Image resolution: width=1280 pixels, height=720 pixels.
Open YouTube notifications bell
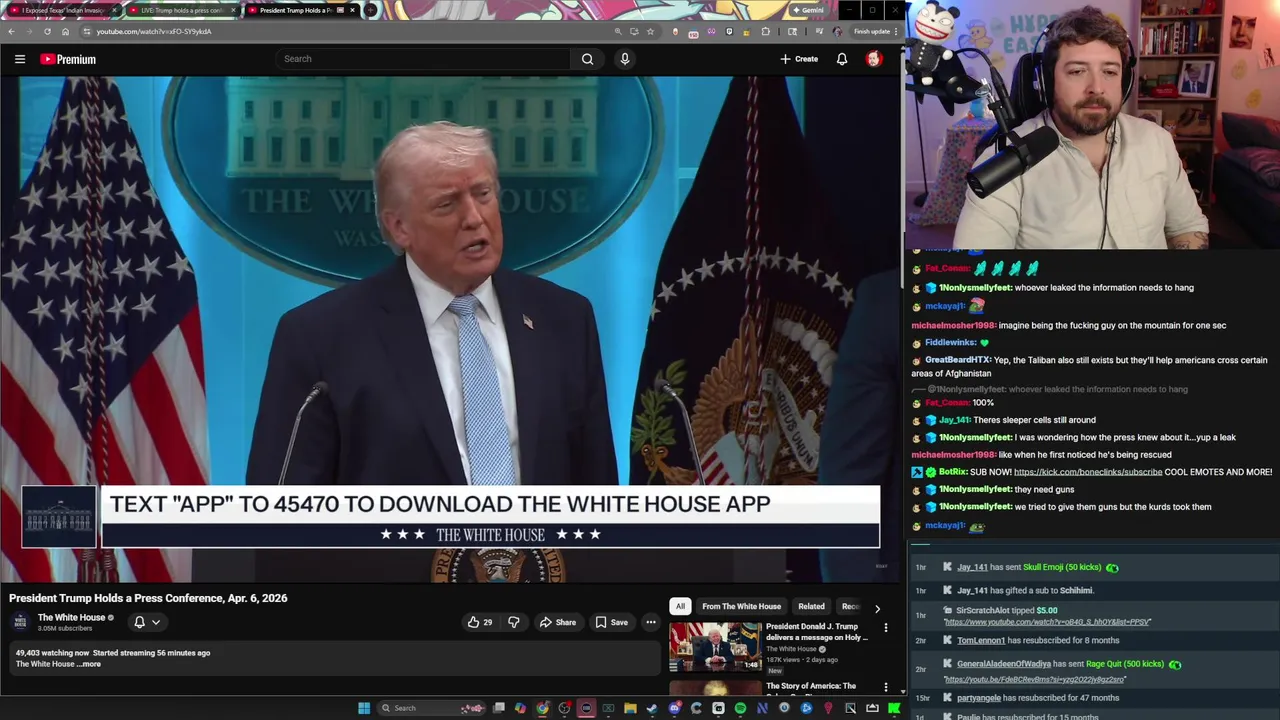coord(842,59)
